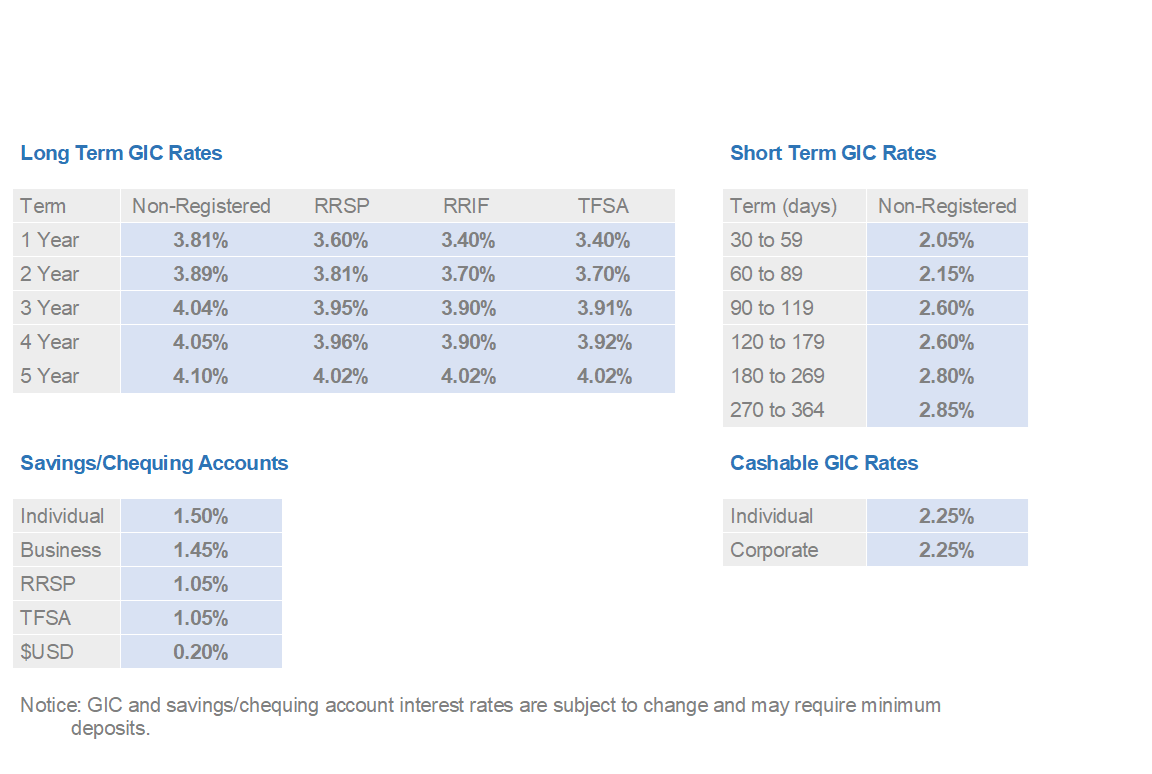Click the 270 to 364 term label
The width and height of the screenshot is (1152, 774).
[777, 410]
